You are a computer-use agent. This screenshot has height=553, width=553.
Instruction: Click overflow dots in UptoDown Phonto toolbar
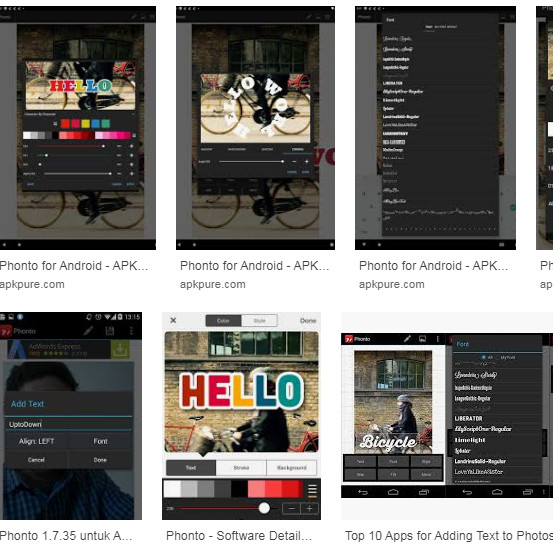click(131, 331)
